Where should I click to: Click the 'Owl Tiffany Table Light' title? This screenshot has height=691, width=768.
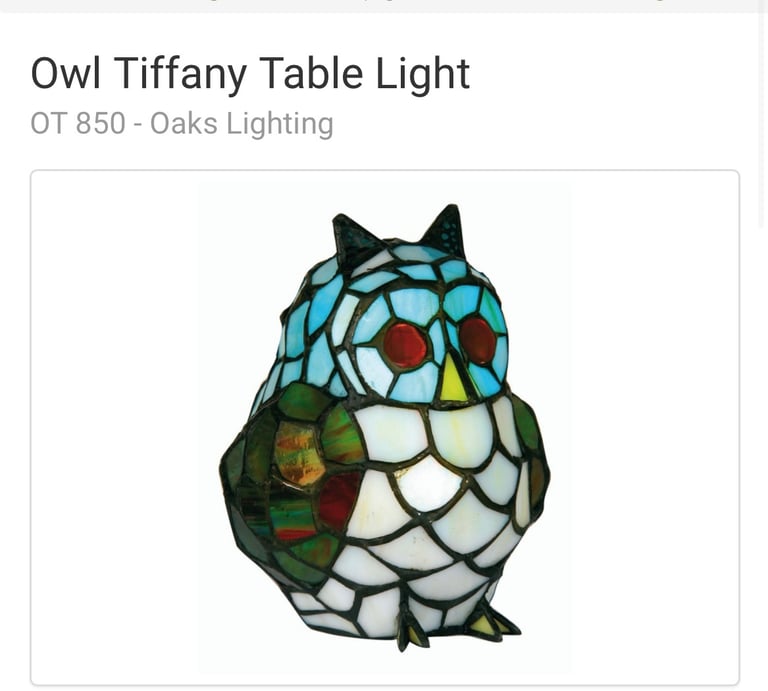250,73
